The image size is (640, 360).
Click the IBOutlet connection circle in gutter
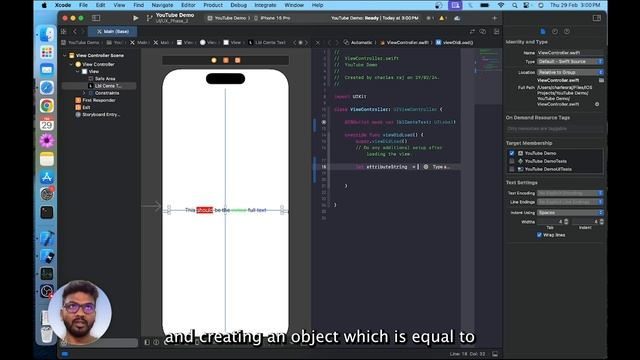click(324, 122)
